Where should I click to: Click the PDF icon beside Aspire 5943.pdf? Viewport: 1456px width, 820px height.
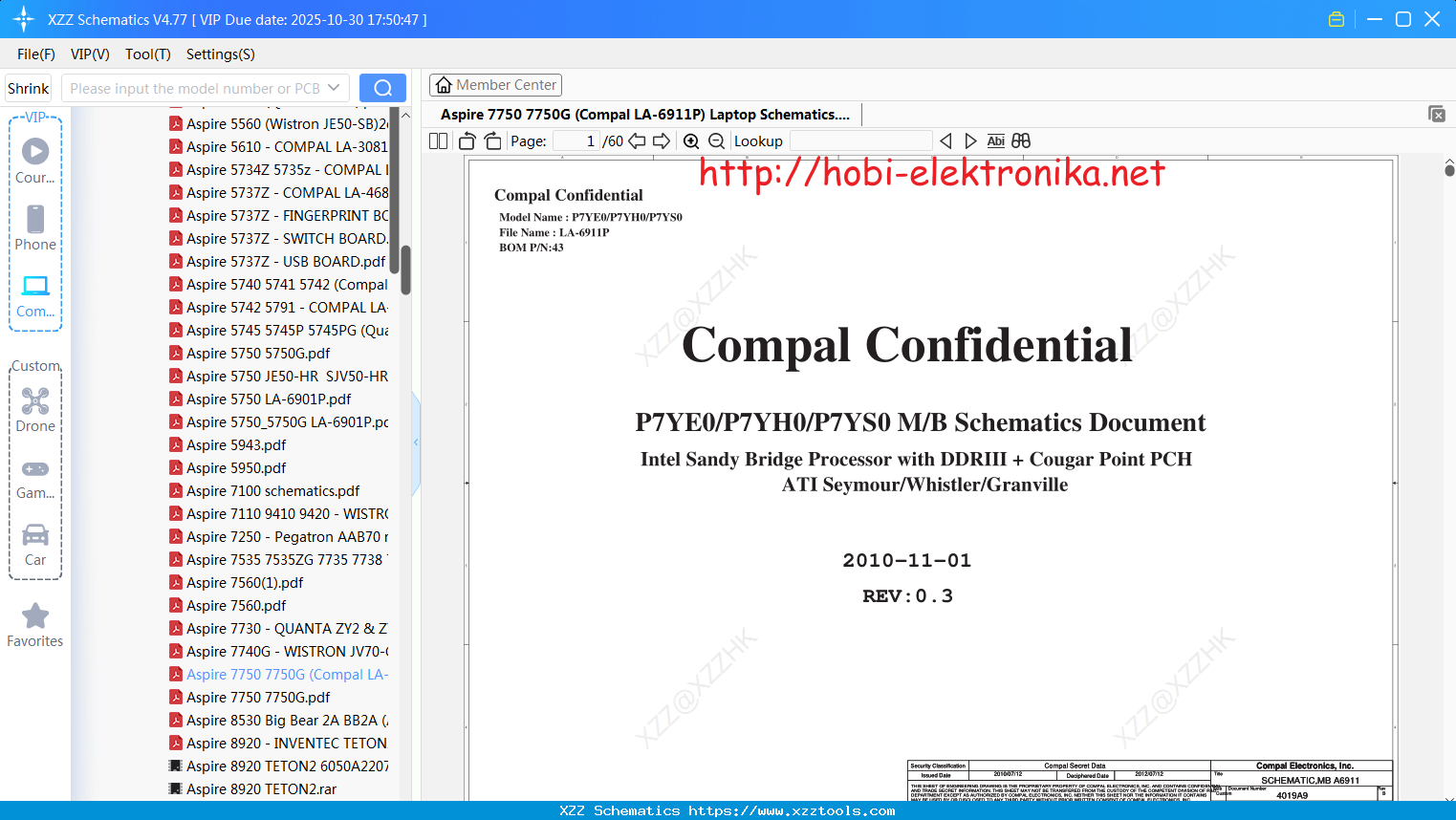click(x=176, y=444)
